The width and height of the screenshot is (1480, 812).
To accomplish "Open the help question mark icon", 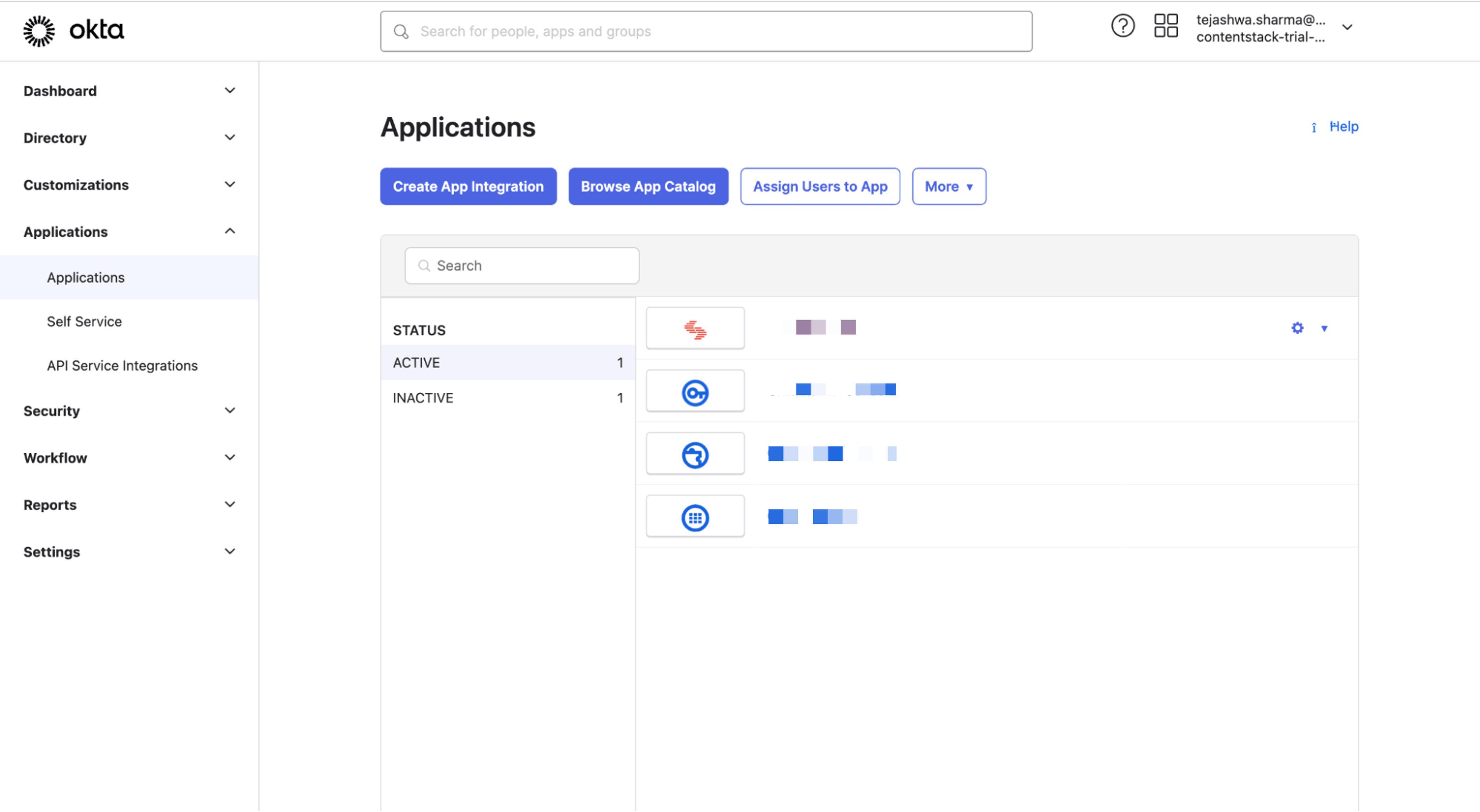I will [1122, 27].
